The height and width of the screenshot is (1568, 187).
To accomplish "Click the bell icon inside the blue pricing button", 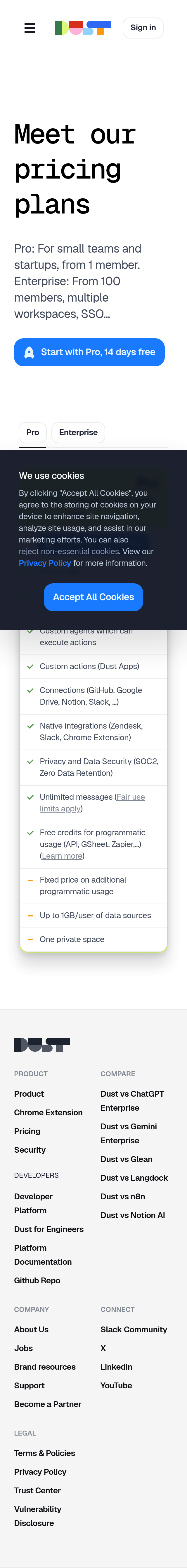I will coord(29,352).
